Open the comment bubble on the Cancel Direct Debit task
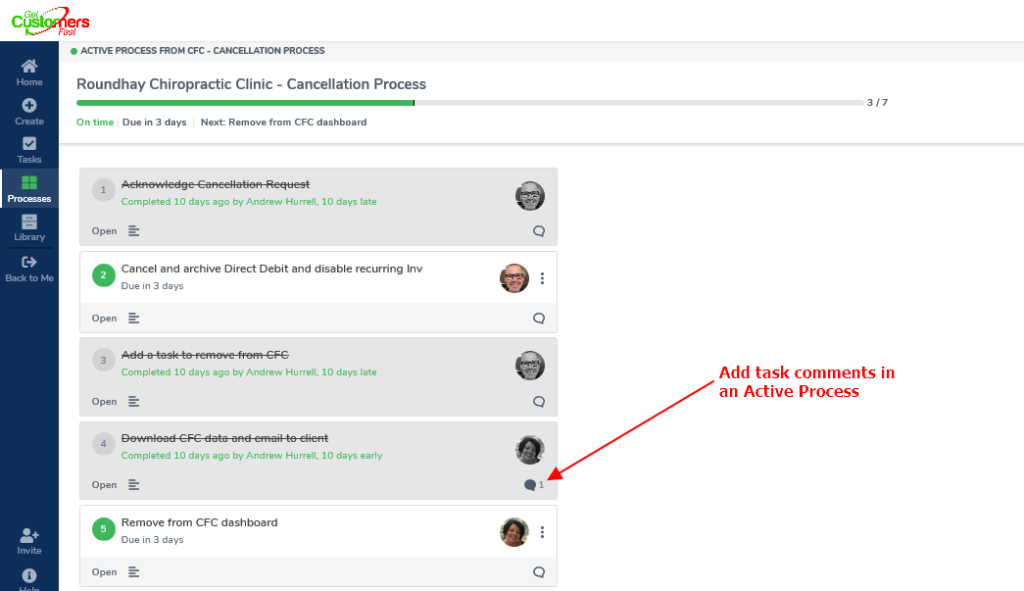1024x591 pixels. point(539,318)
